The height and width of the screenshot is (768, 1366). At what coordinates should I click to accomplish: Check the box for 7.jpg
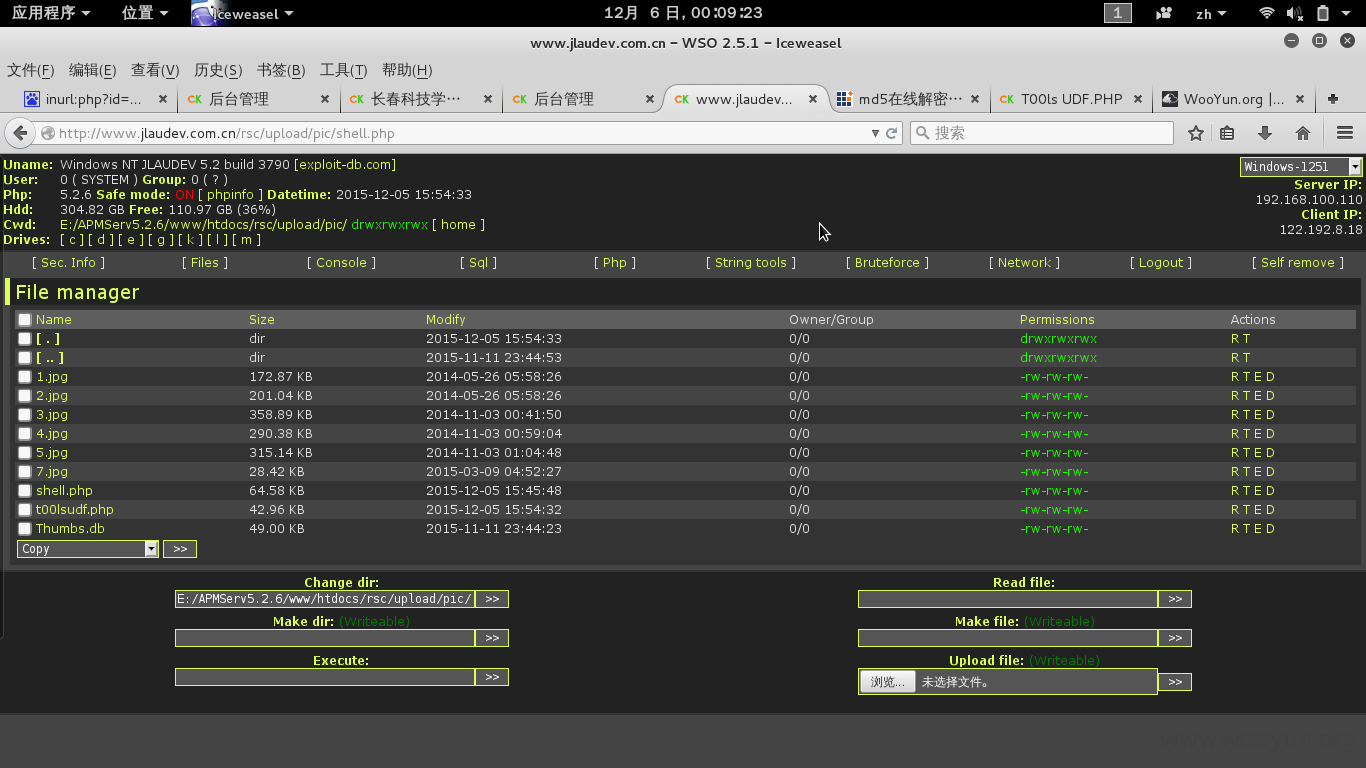click(24, 472)
